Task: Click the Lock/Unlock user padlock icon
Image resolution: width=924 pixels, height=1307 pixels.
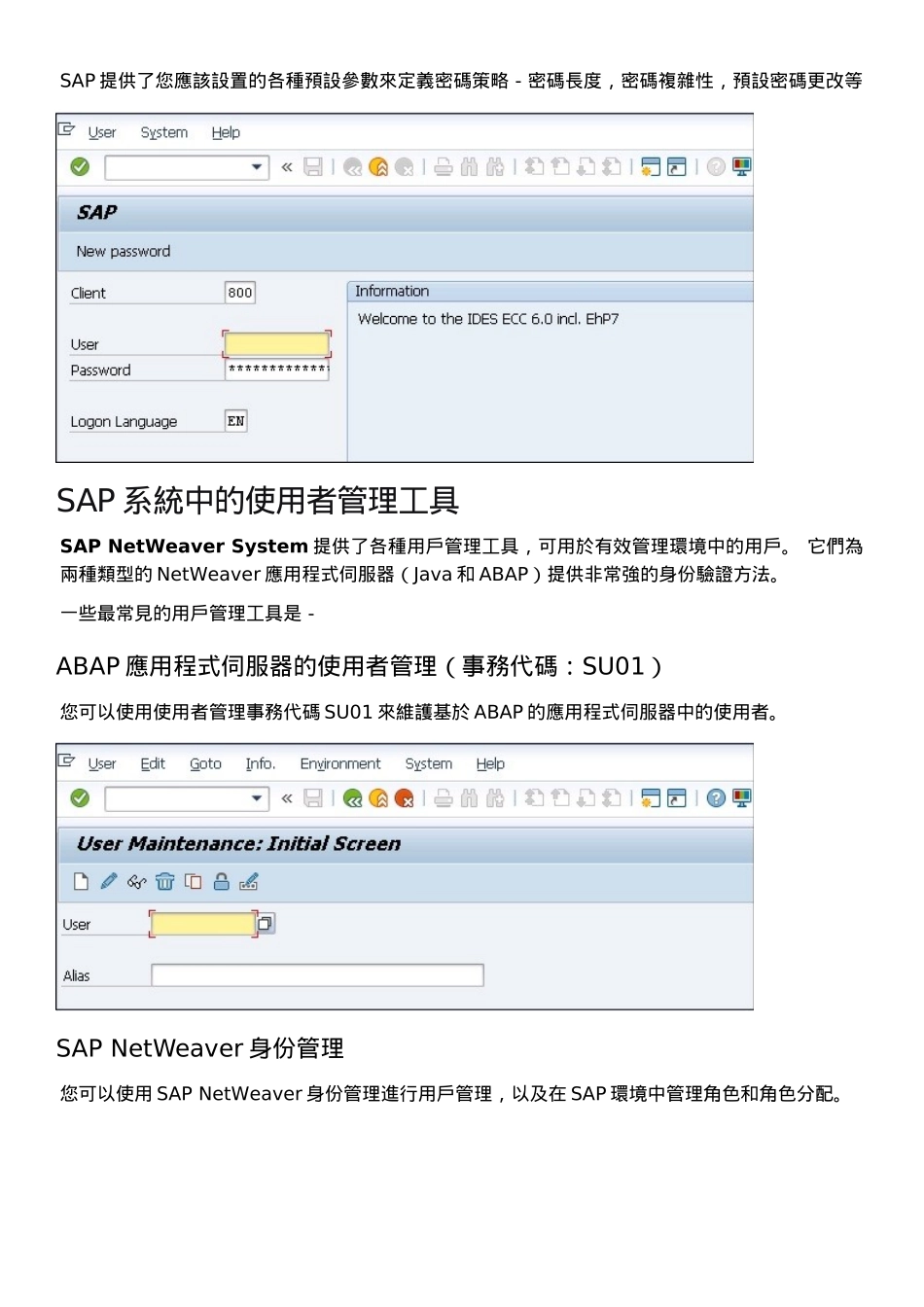Action: click(222, 882)
